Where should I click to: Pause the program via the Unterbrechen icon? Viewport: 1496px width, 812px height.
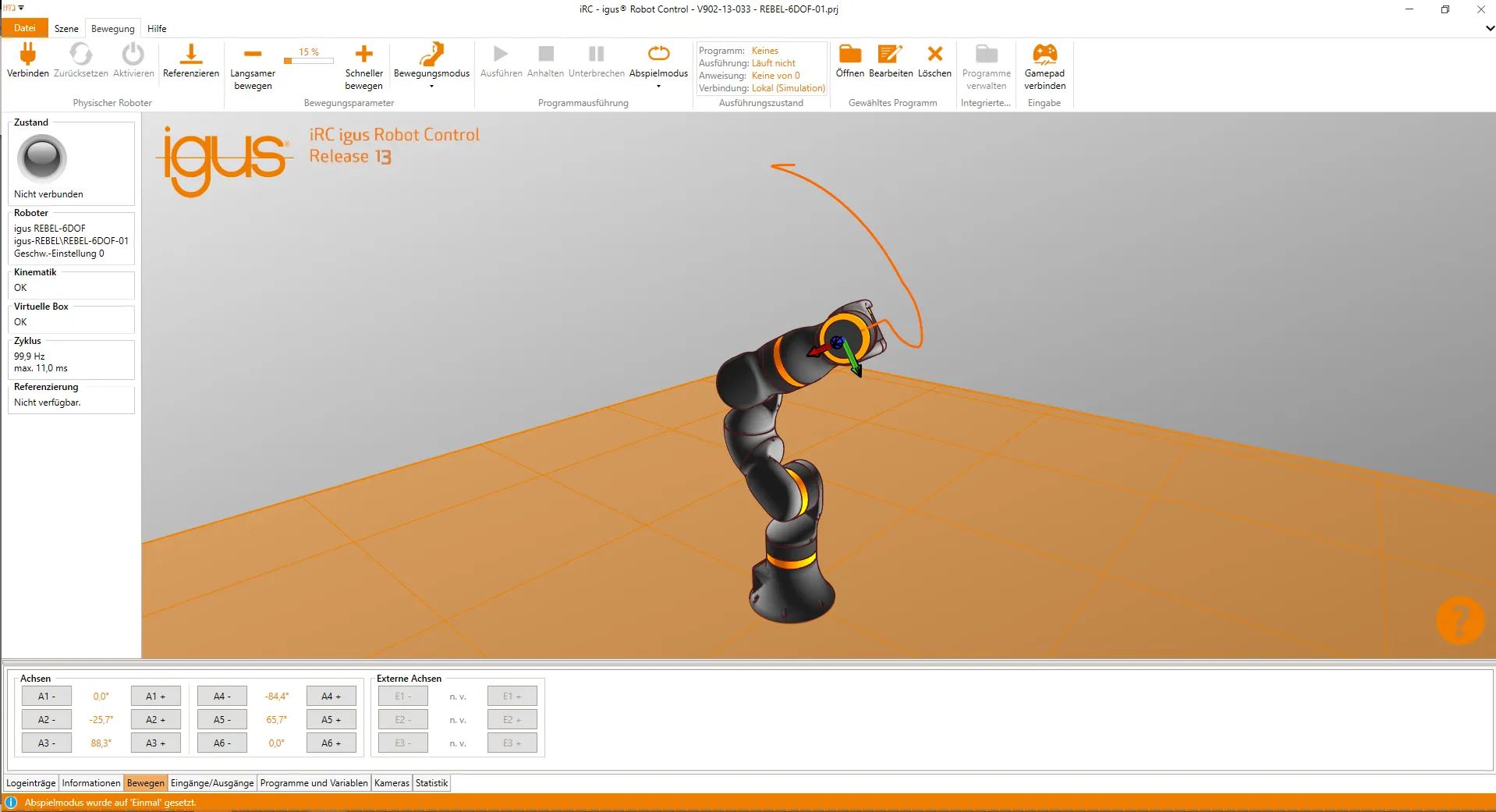tap(595, 55)
